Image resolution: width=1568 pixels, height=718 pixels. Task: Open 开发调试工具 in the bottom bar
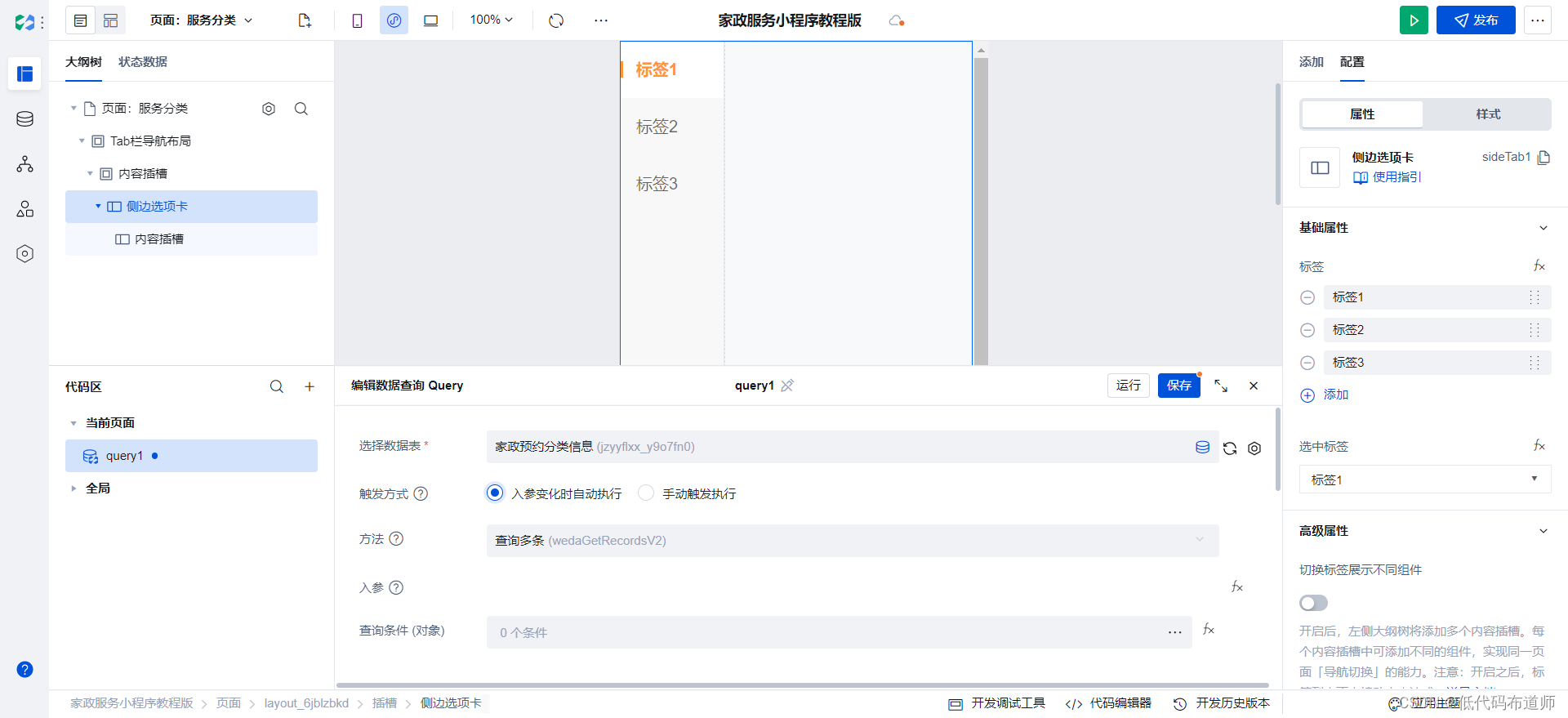point(997,703)
